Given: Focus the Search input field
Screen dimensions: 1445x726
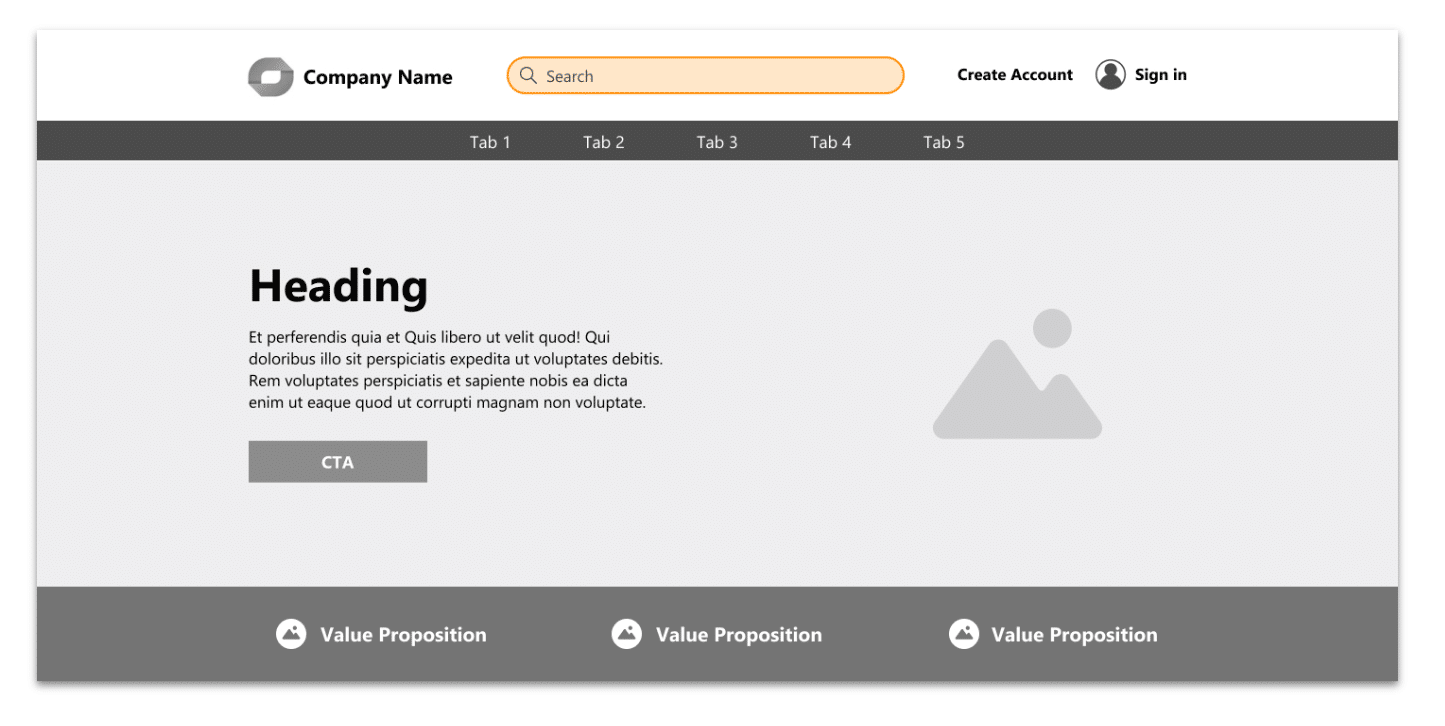Looking at the screenshot, I should tap(720, 76).
